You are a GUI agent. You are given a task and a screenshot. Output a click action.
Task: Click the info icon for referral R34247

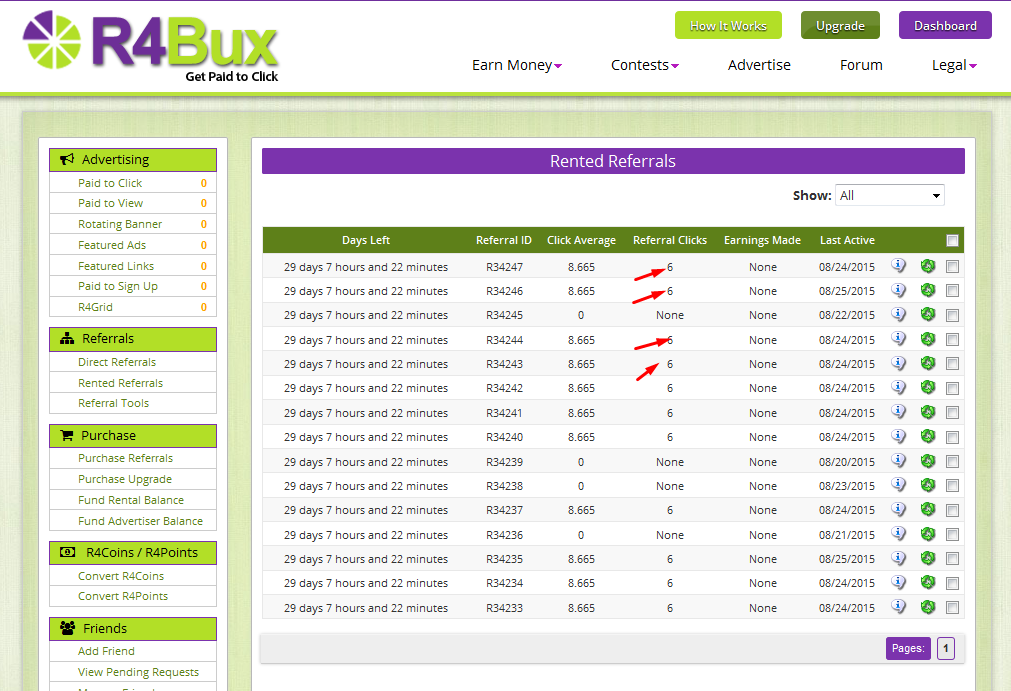pos(898,266)
